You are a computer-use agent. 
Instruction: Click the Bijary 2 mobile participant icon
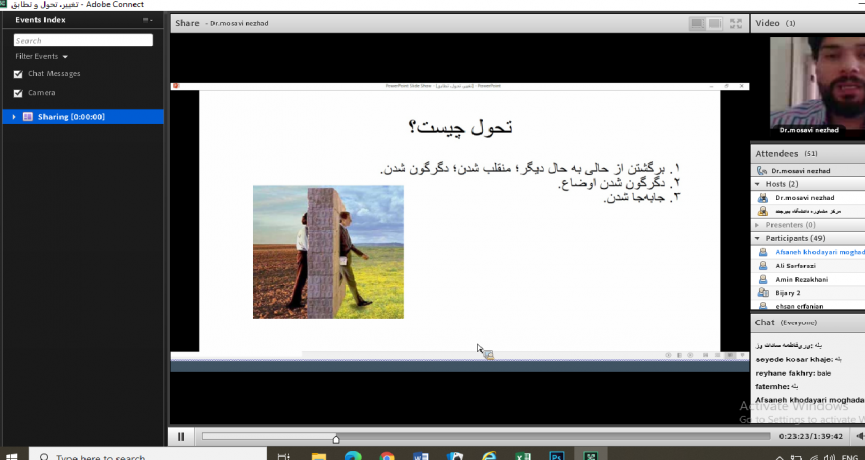(x=762, y=293)
